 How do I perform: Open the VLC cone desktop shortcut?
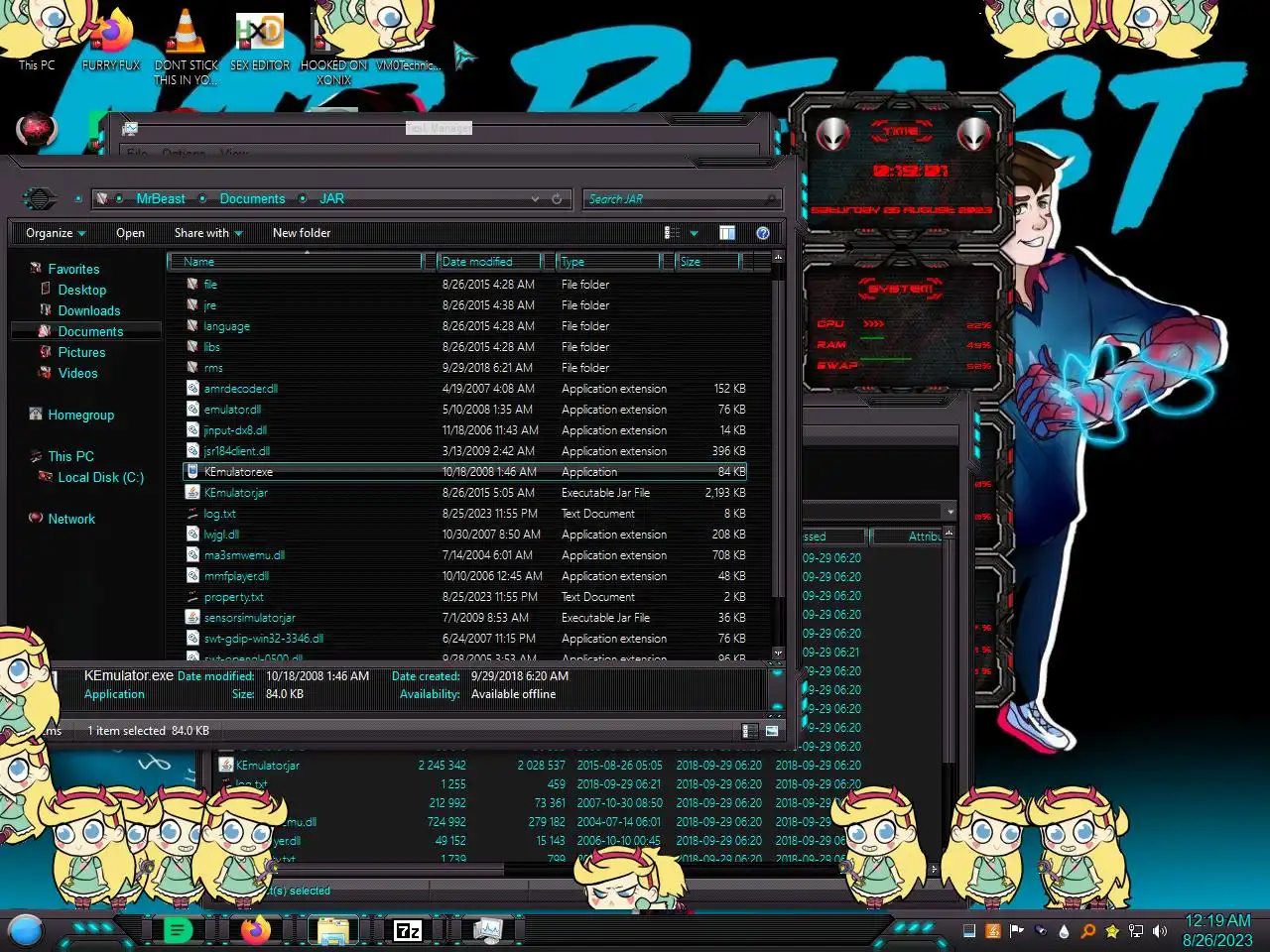186,45
